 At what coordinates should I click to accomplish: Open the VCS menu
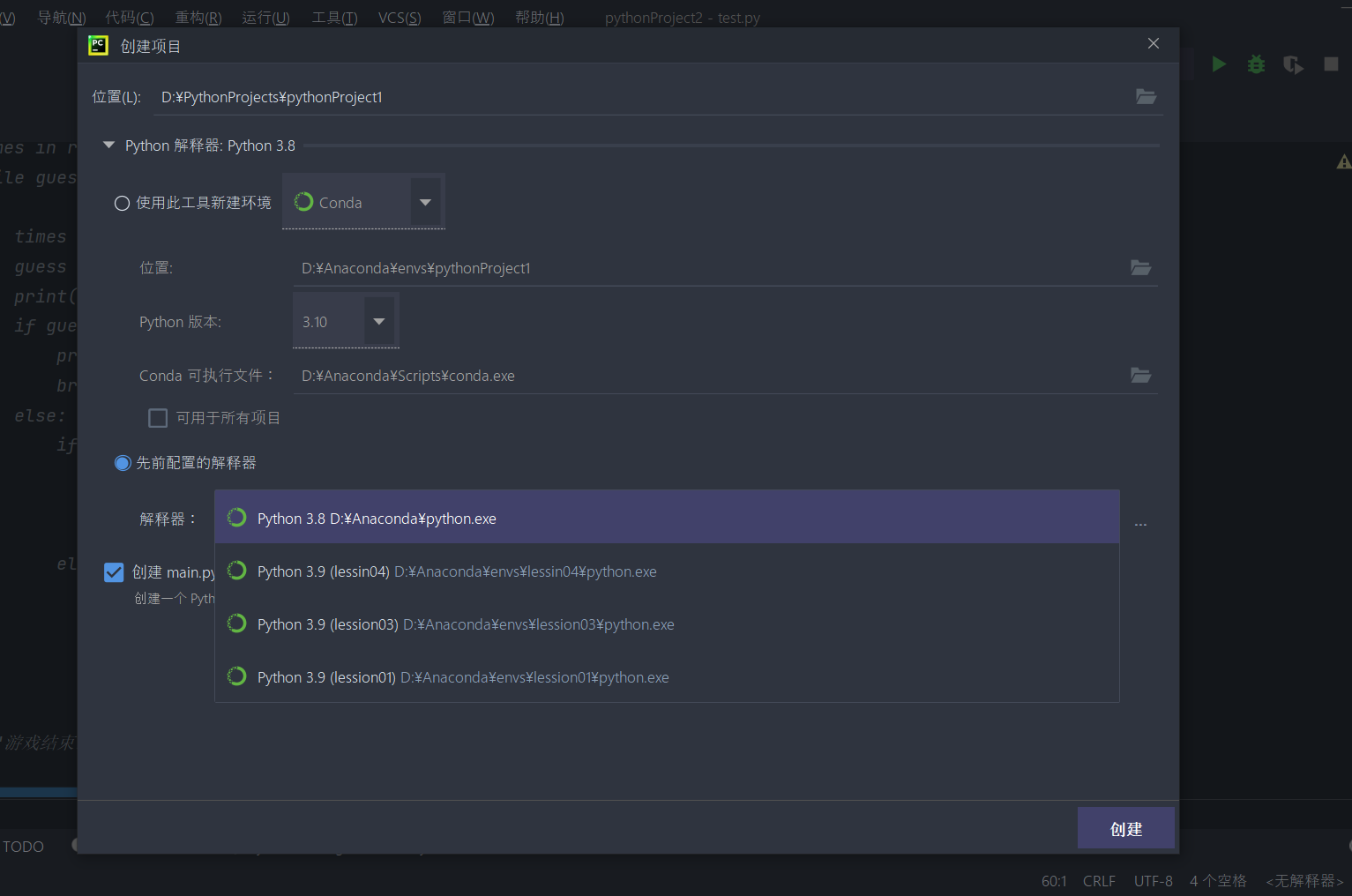coord(399,18)
